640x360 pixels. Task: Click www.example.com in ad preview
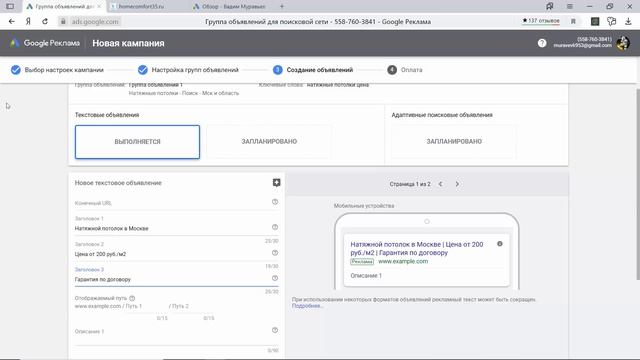pyautogui.click(x=403, y=261)
